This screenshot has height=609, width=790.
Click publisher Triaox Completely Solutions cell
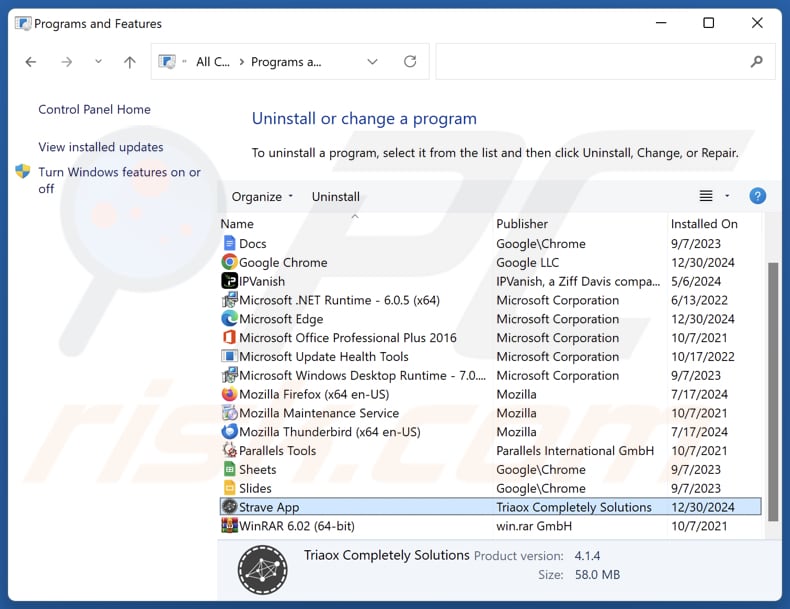click(x=574, y=507)
